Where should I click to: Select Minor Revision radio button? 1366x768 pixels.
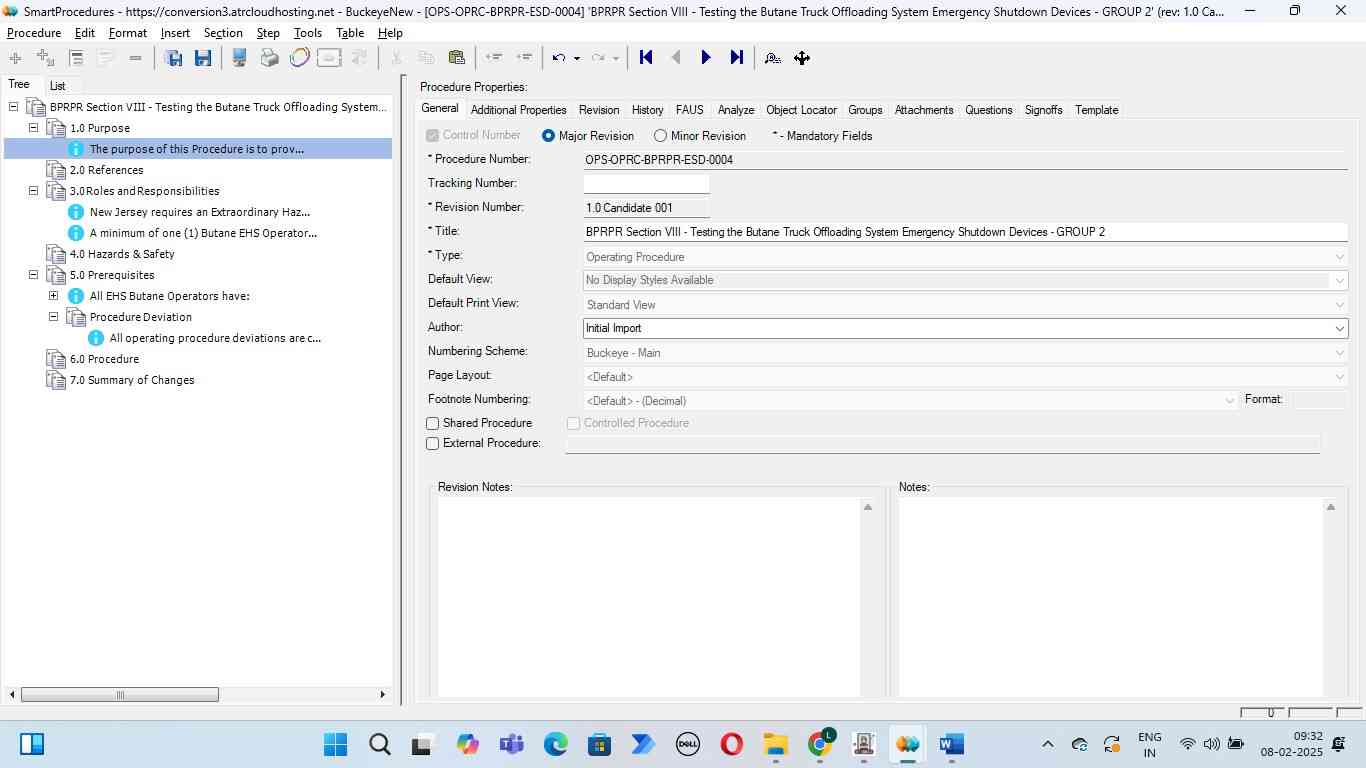tap(660, 136)
